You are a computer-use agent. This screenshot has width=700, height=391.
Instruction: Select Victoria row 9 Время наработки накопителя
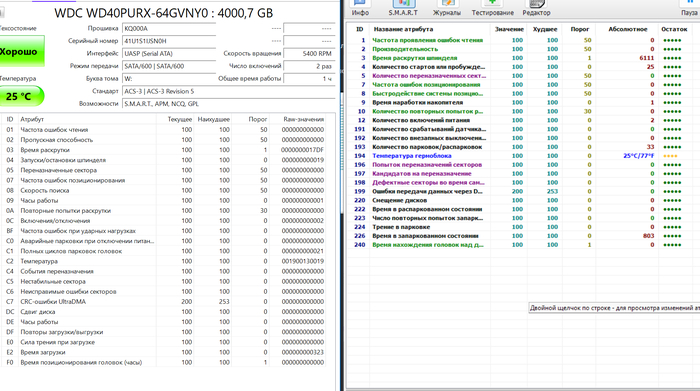point(523,102)
